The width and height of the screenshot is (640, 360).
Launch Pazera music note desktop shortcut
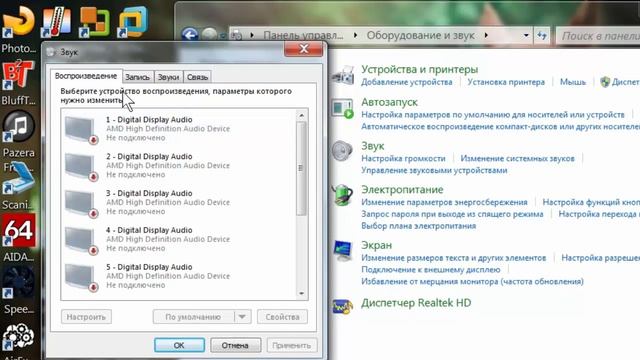click(18, 127)
